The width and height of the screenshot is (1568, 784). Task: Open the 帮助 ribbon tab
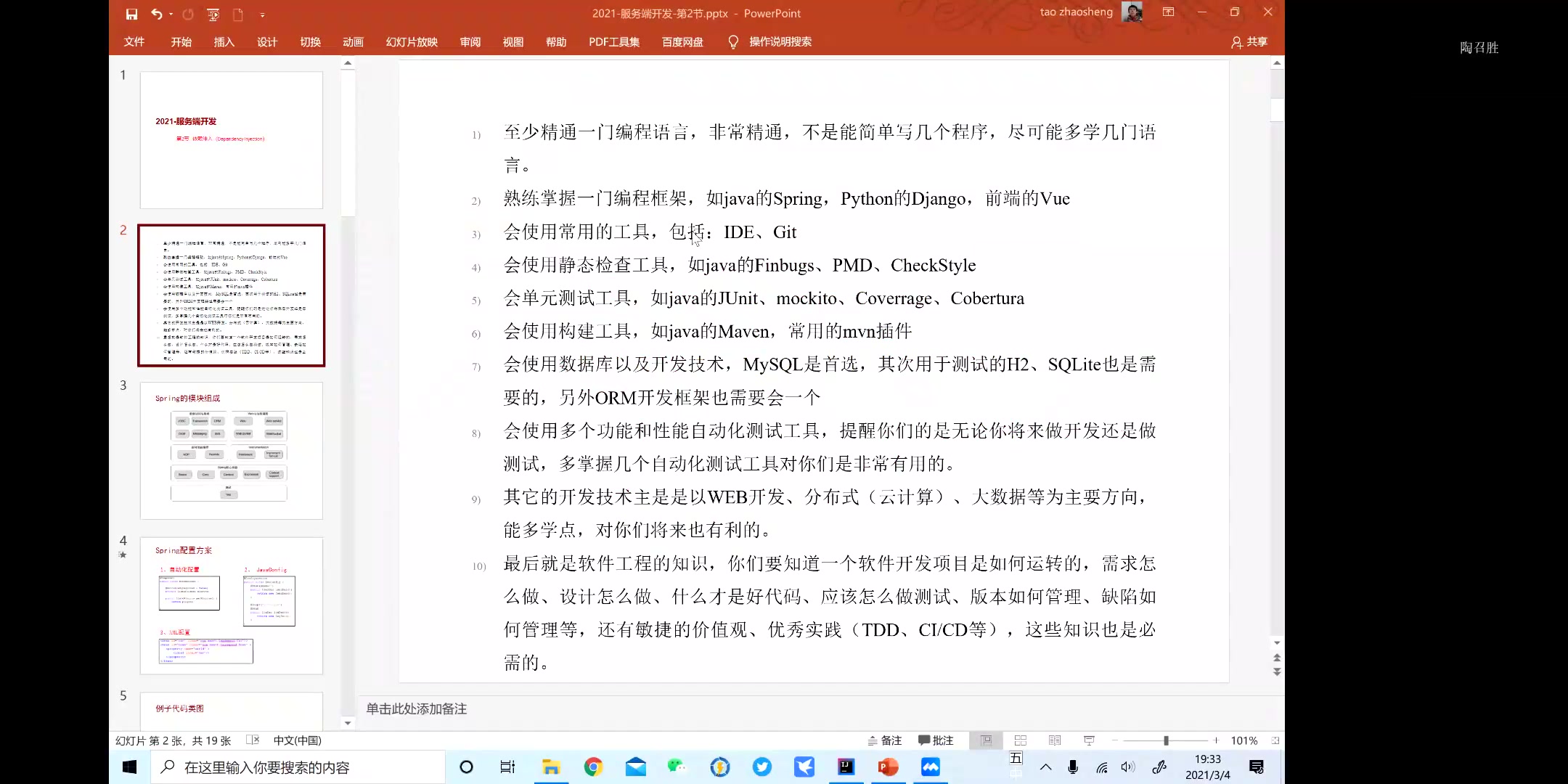click(x=556, y=41)
